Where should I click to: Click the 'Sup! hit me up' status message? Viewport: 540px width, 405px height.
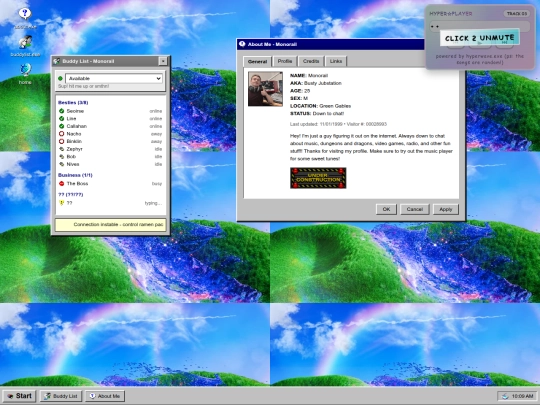[83, 86]
